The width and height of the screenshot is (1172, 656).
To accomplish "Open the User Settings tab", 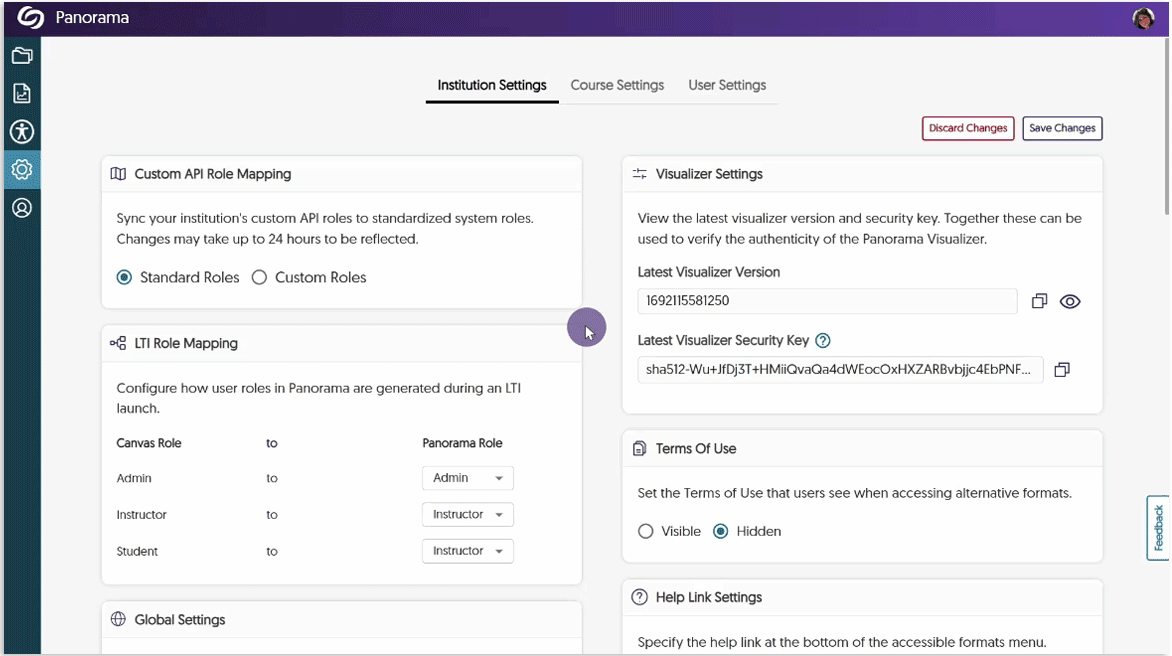I will click(x=727, y=85).
